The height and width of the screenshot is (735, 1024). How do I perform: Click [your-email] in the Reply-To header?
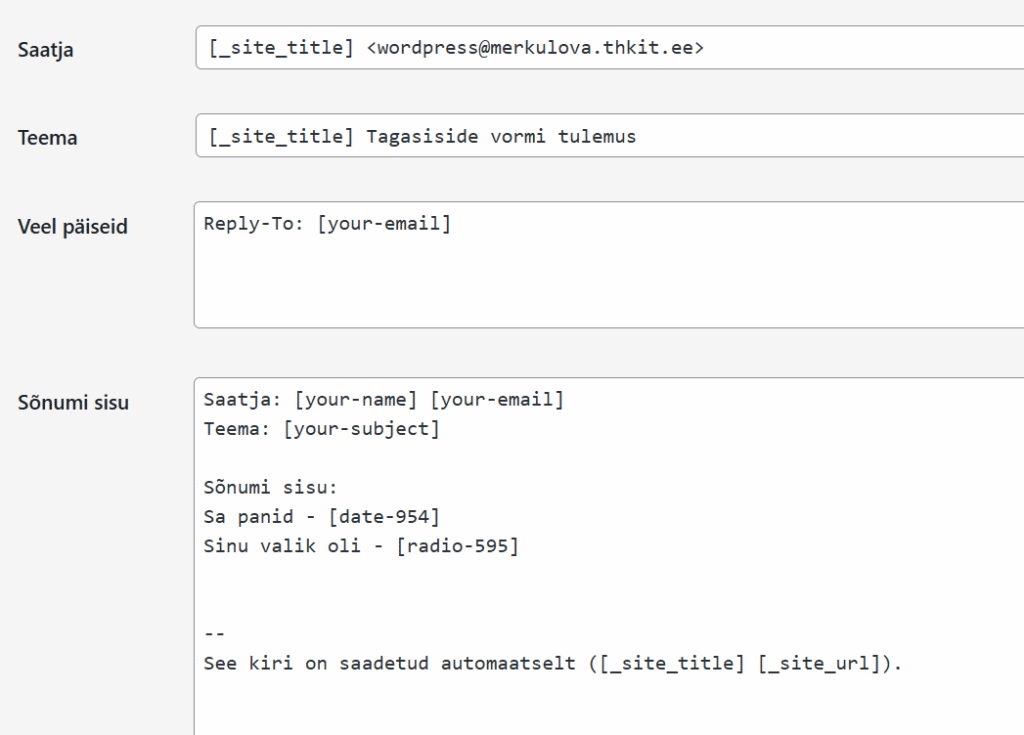pyautogui.click(x=384, y=224)
